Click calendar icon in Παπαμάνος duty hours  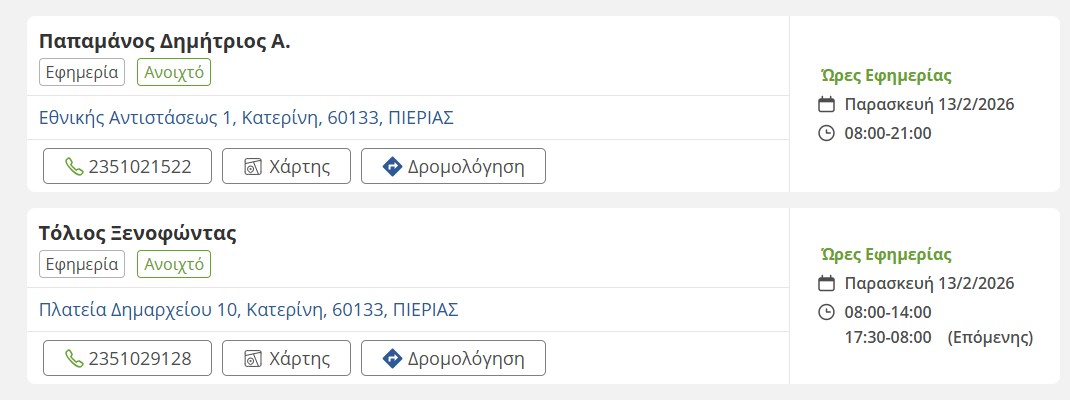coord(826,104)
